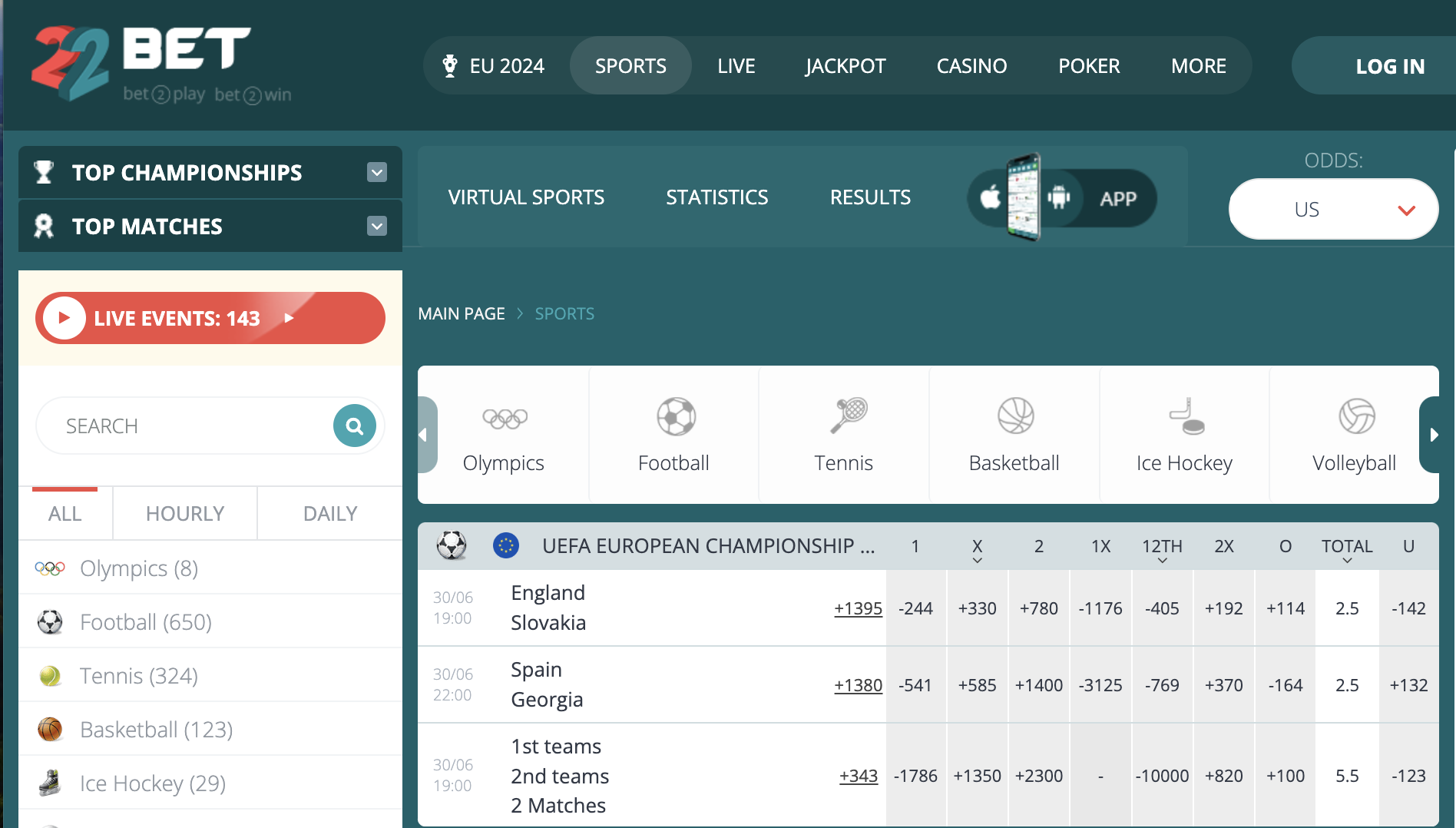This screenshot has width=1456, height=828.
Task: Open Ice Hockey (29) in sidebar
Action: point(210,783)
